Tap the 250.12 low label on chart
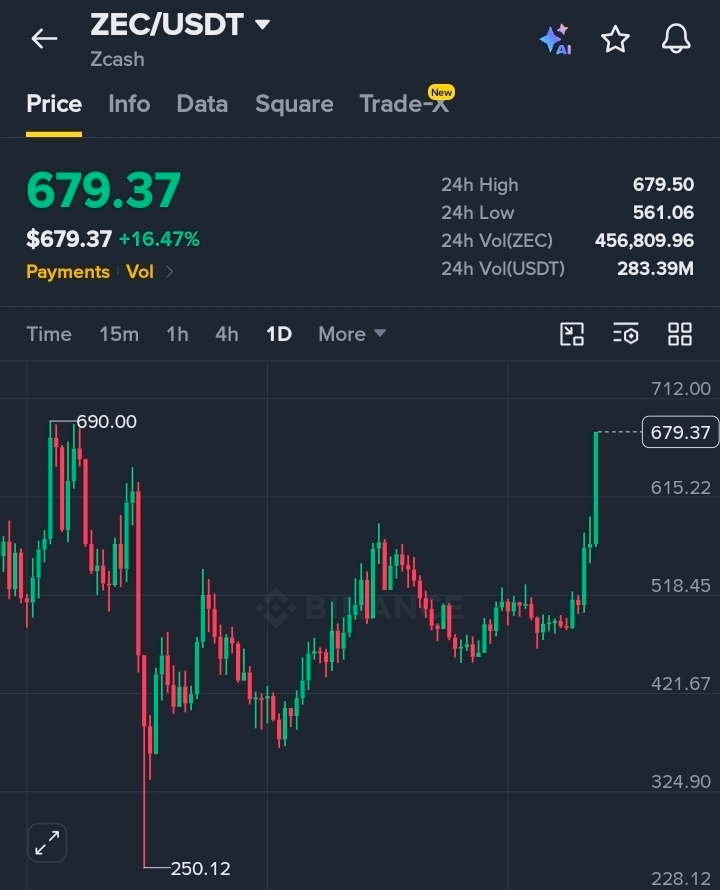The image size is (720, 890). 200,868
